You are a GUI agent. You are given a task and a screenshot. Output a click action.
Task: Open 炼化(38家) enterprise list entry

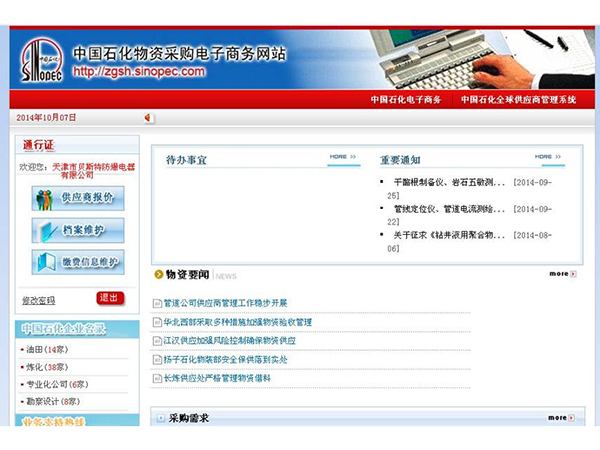coord(47,367)
